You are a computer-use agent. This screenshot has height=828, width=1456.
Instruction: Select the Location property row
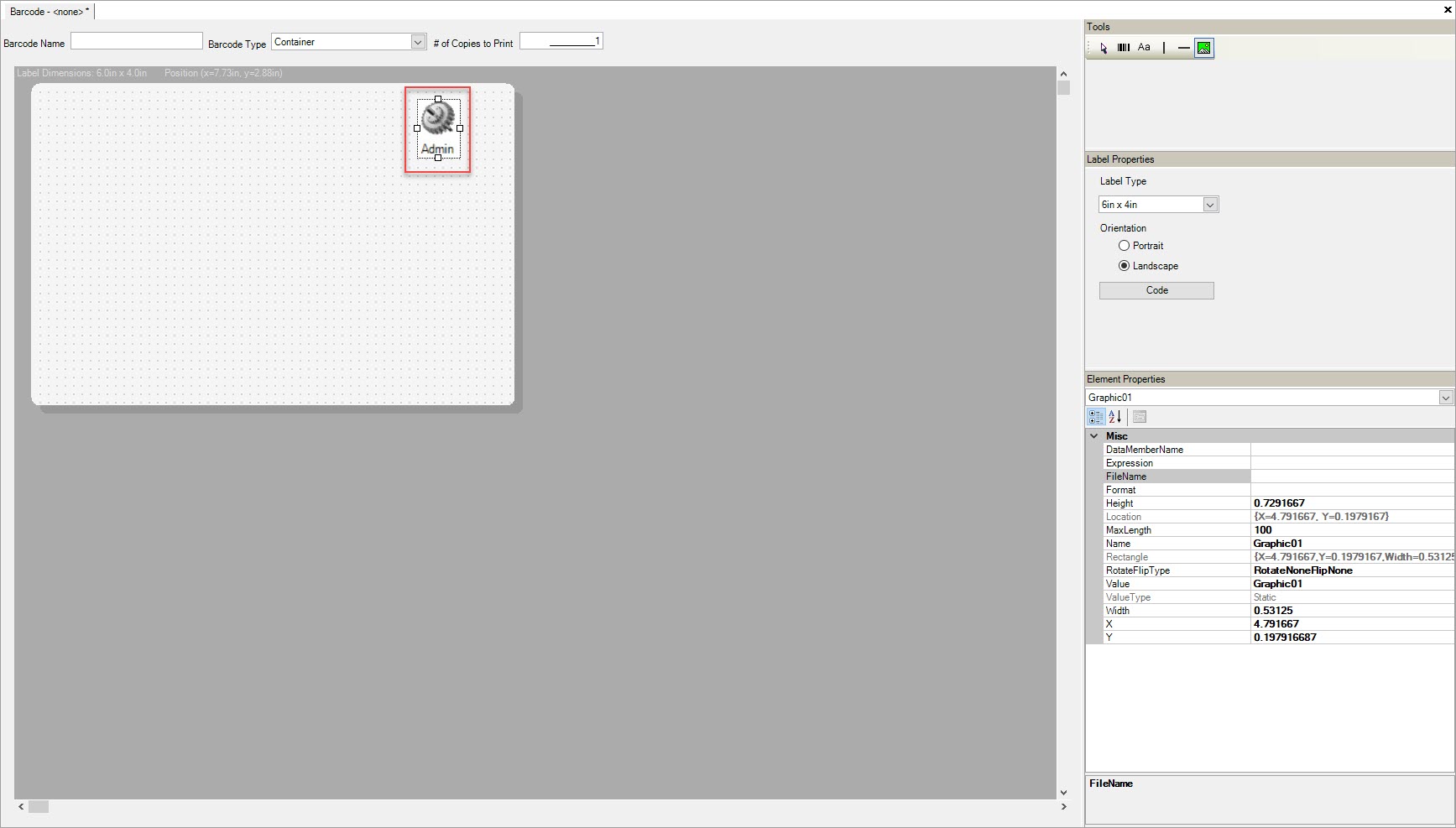pos(1278,517)
